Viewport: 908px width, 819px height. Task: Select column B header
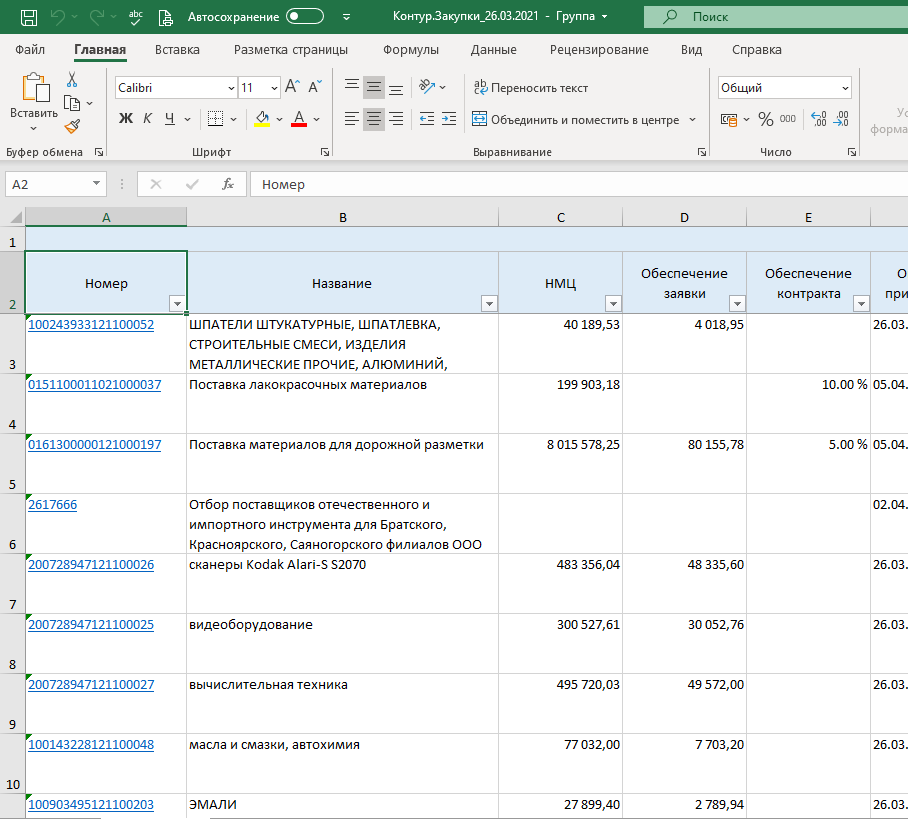coord(343,217)
